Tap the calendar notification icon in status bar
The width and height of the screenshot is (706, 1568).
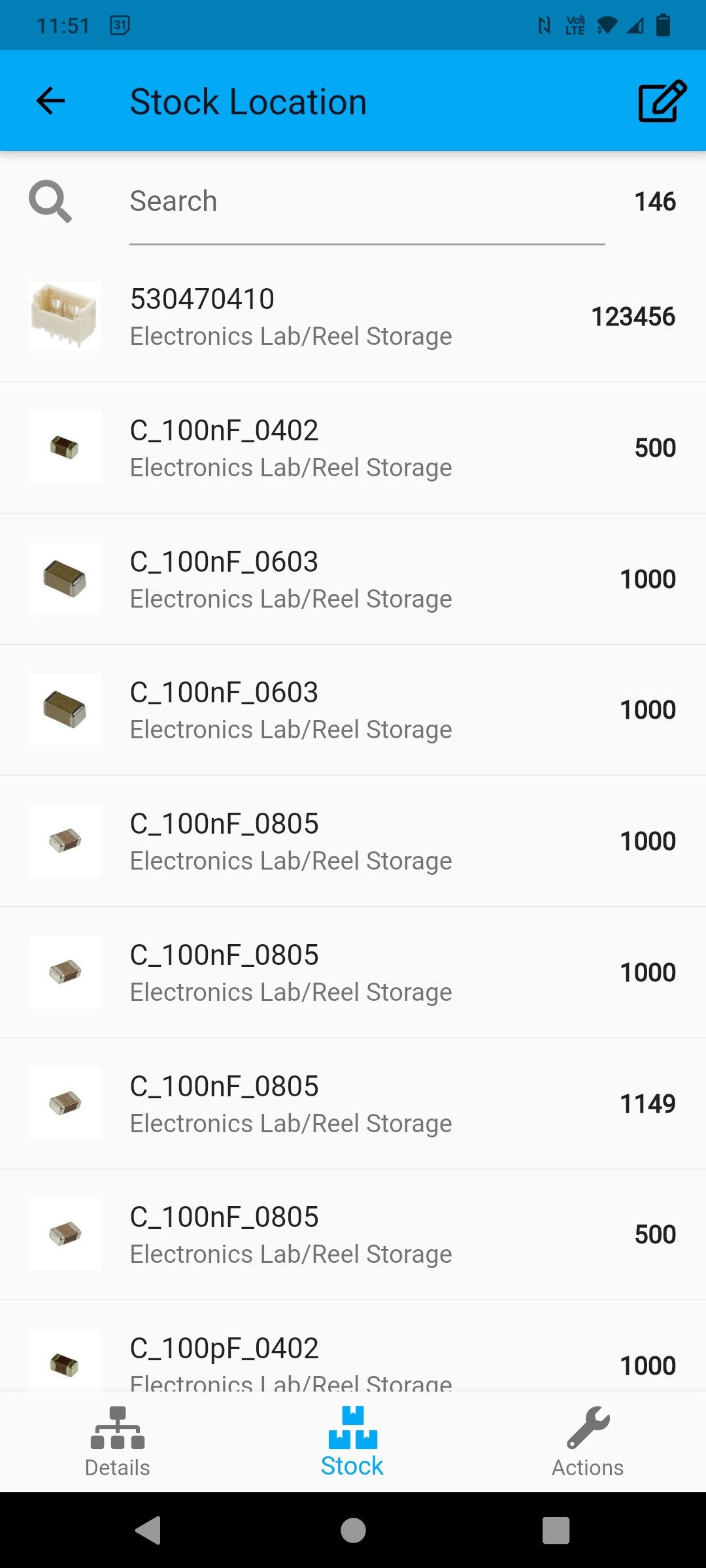coord(120,25)
